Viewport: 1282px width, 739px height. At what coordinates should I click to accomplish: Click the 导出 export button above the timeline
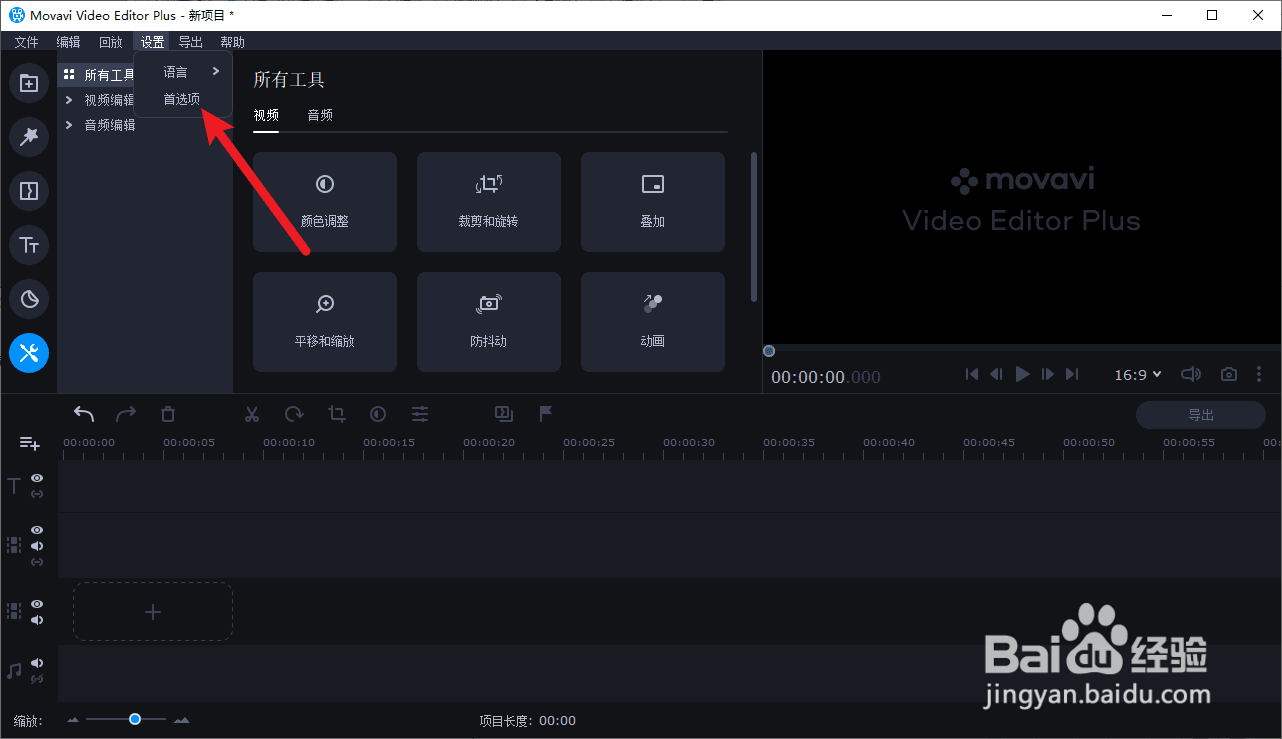click(1201, 415)
